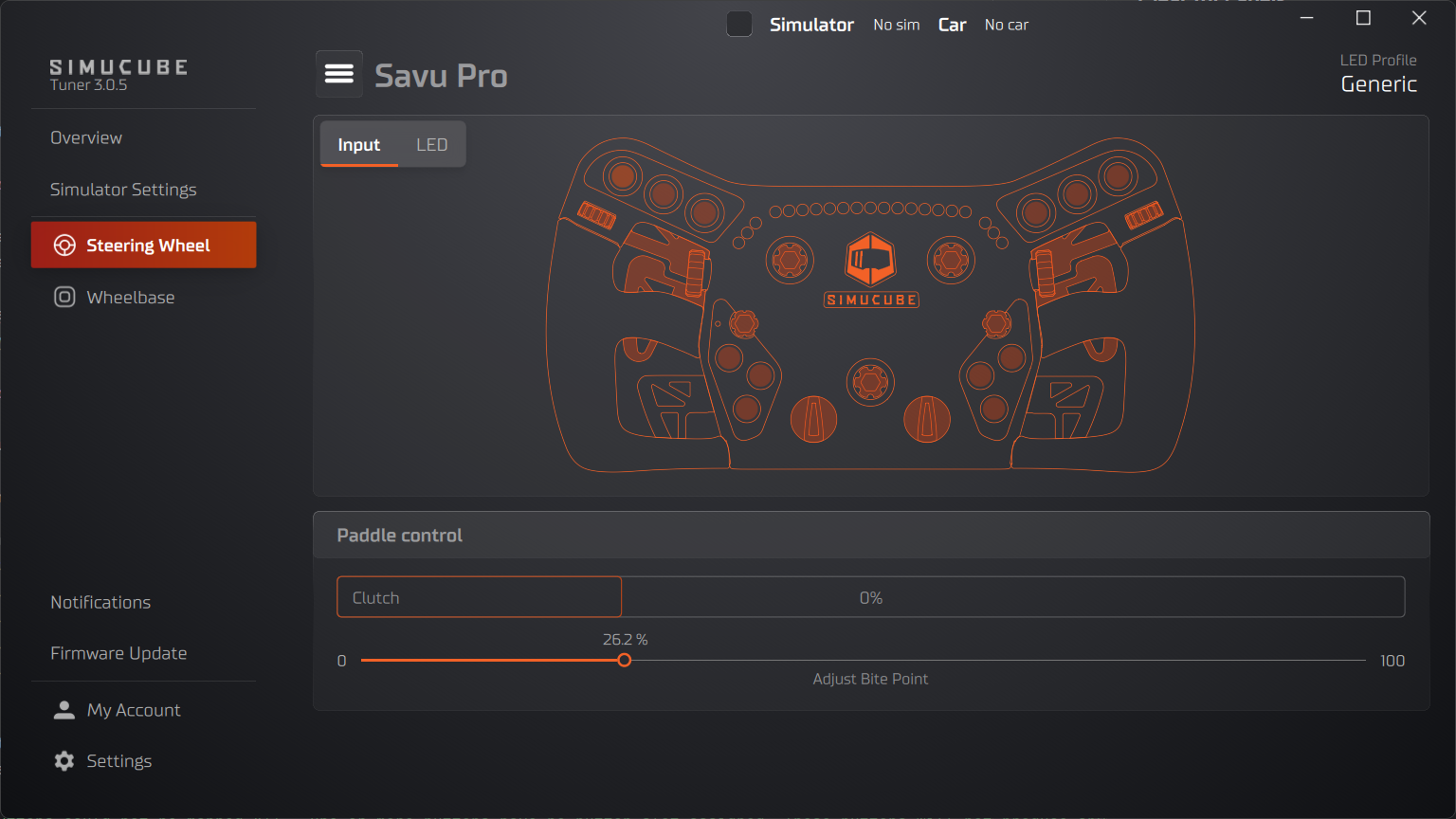Open the Firmware Update page

pyautogui.click(x=118, y=652)
